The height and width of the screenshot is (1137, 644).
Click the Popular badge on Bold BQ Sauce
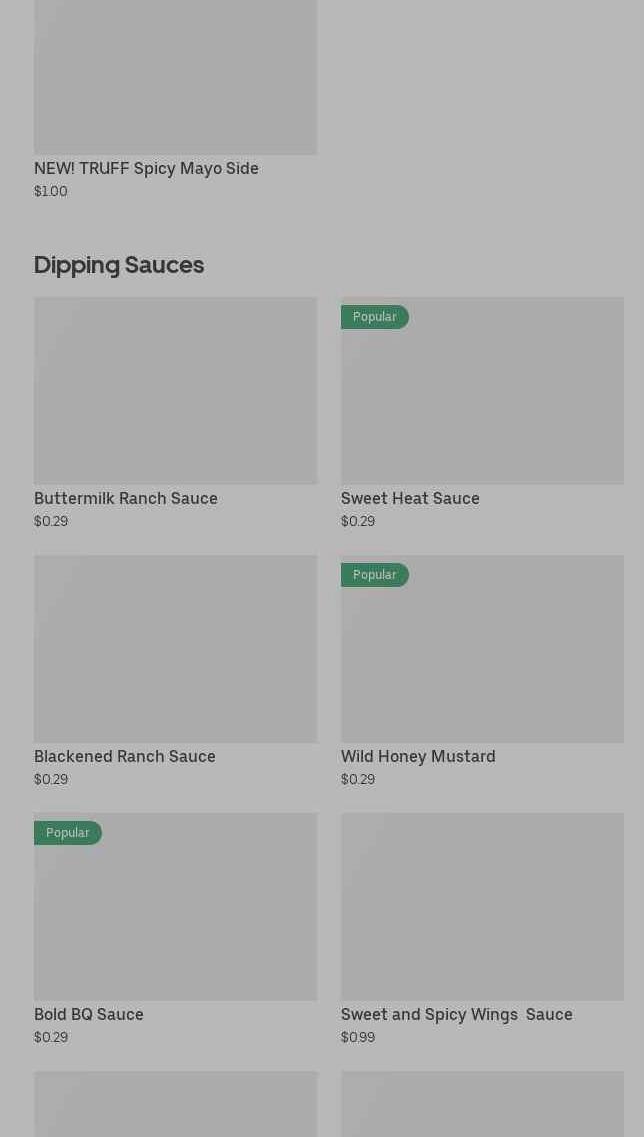tap(68, 833)
